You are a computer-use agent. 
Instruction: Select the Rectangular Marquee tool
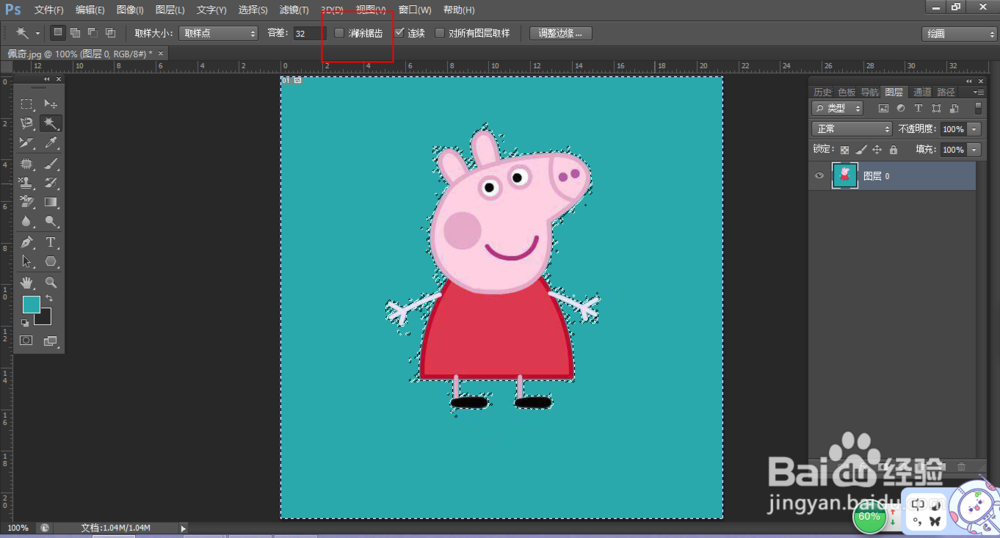point(26,103)
